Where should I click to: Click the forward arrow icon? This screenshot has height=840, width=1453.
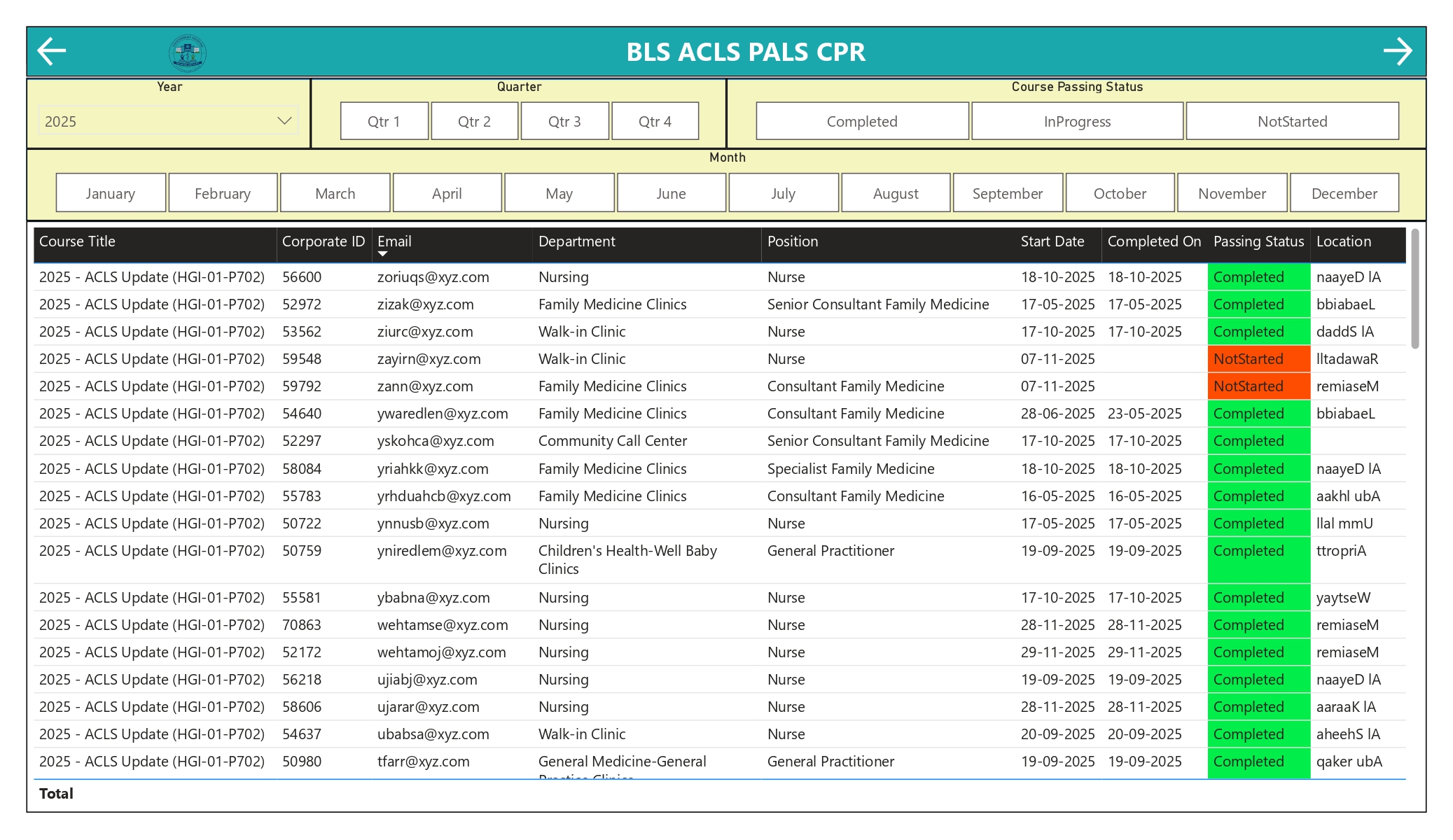[1398, 51]
